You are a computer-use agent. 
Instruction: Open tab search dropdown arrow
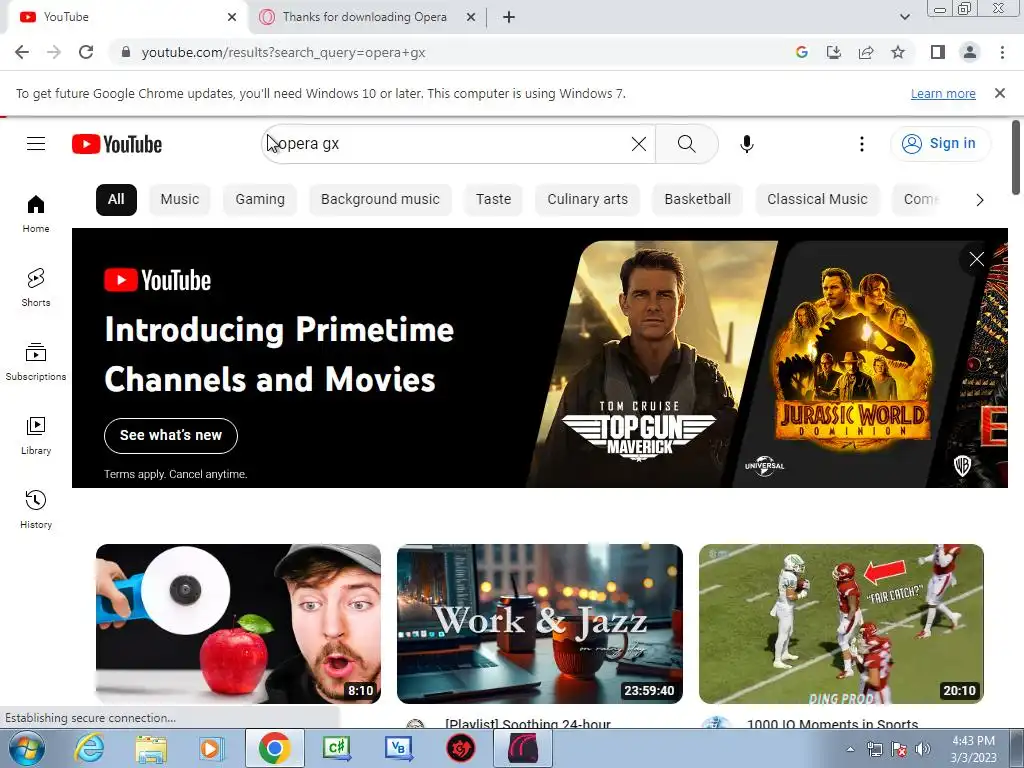[904, 17]
